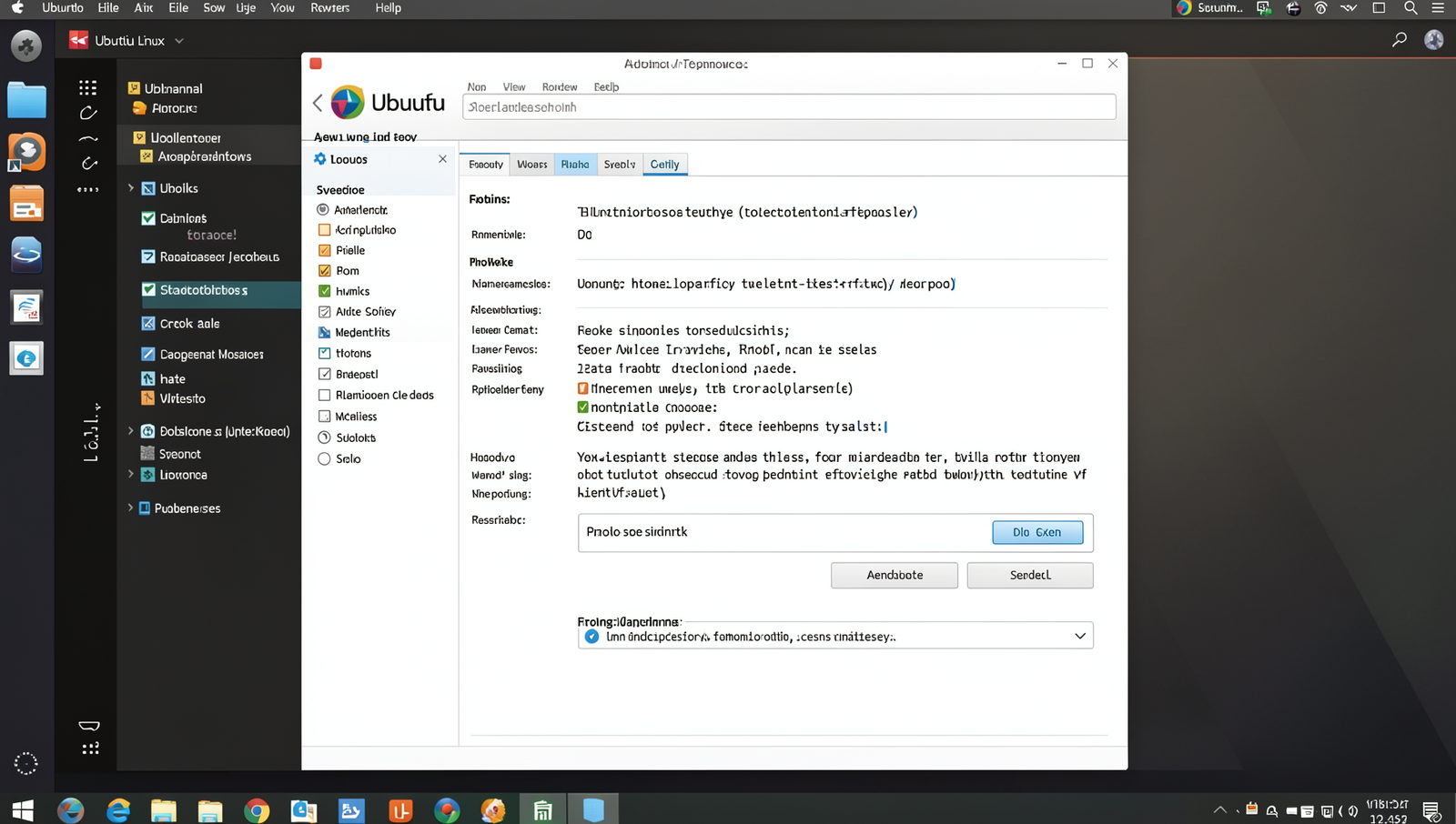Screen dimensions: 1456x824
Task: Open the Chrome icon left of the Outlook icon
Action: [x=258, y=809]
